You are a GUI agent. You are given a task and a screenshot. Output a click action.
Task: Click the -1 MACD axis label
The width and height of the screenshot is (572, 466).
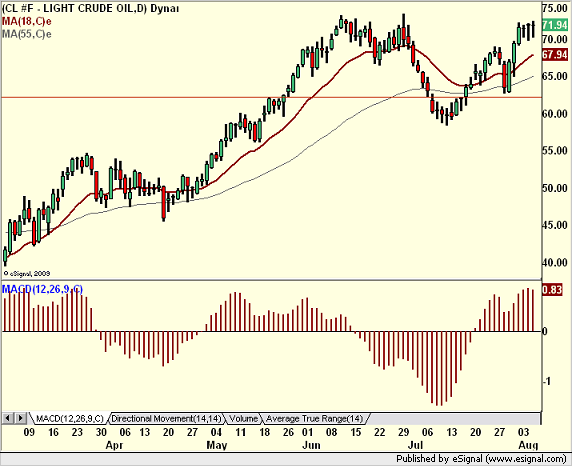(546, 381)
